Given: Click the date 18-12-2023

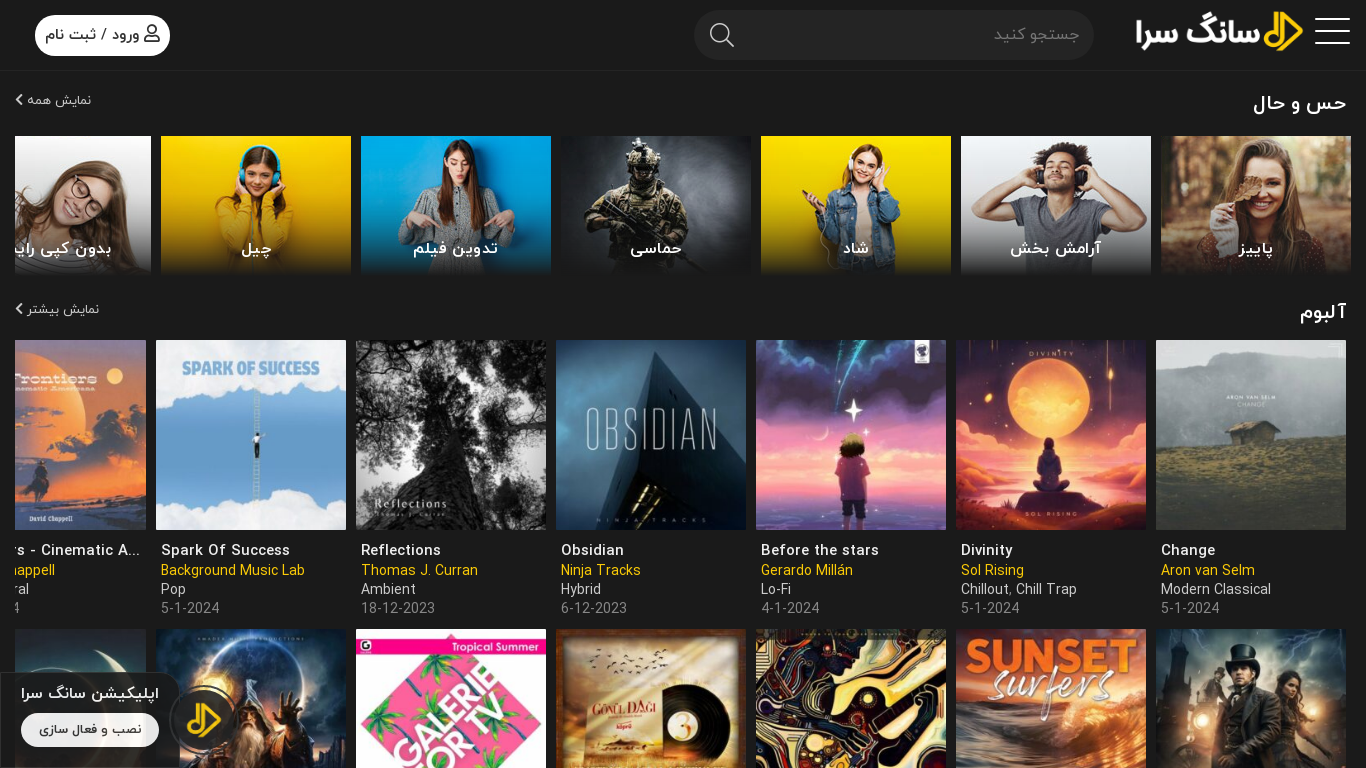Looking at the screenshot, I should [398, 608].
